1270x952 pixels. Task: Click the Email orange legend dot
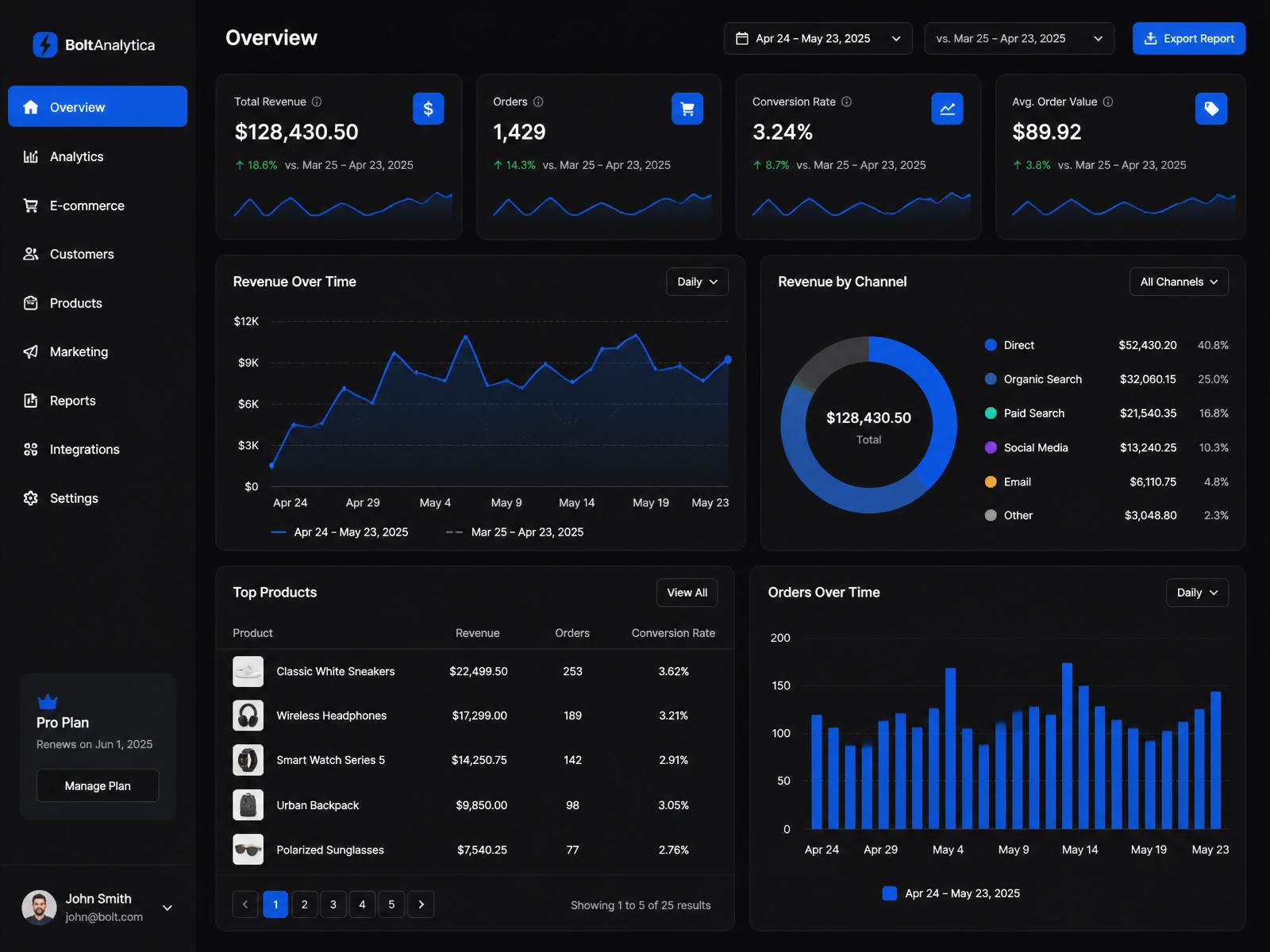tap(991, 482)
